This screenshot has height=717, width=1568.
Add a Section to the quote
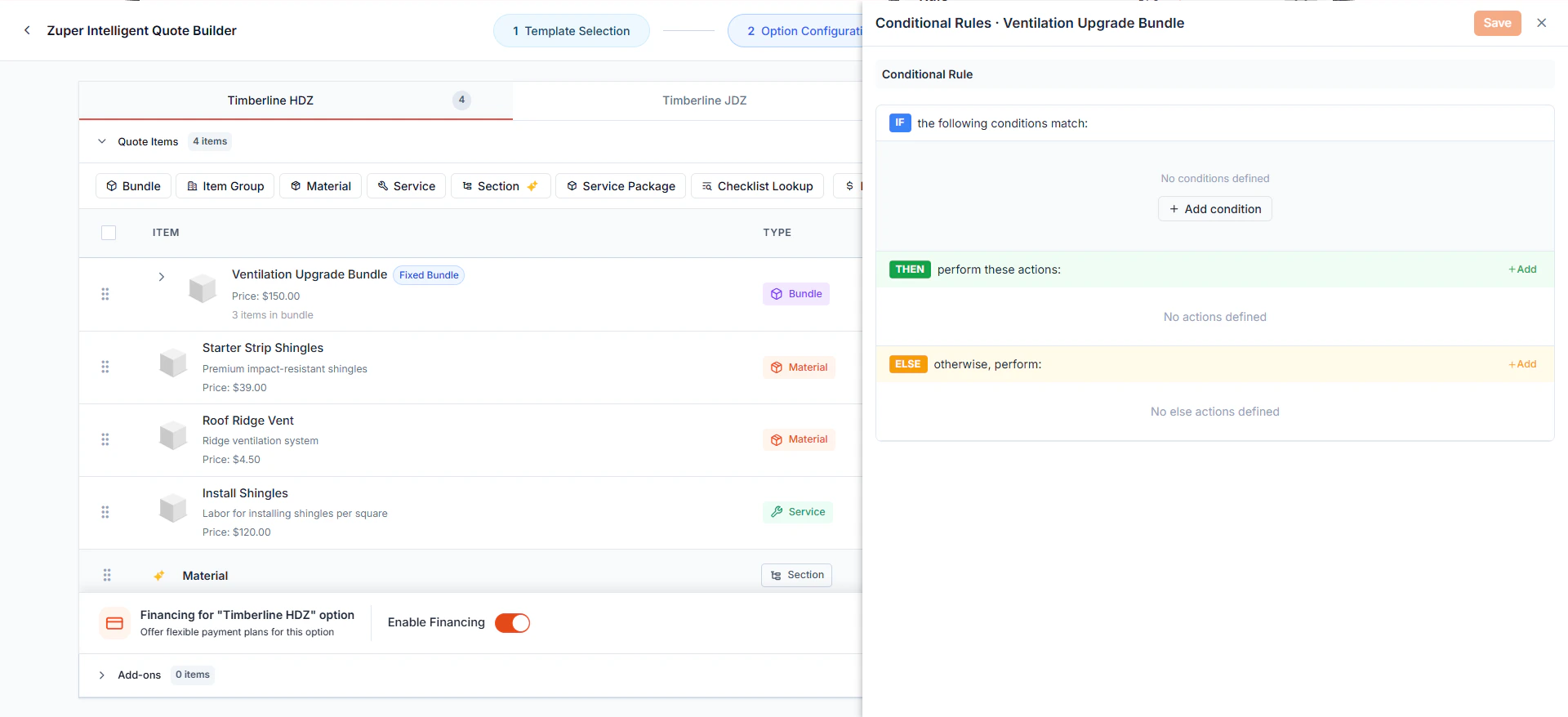coord(501,186)
